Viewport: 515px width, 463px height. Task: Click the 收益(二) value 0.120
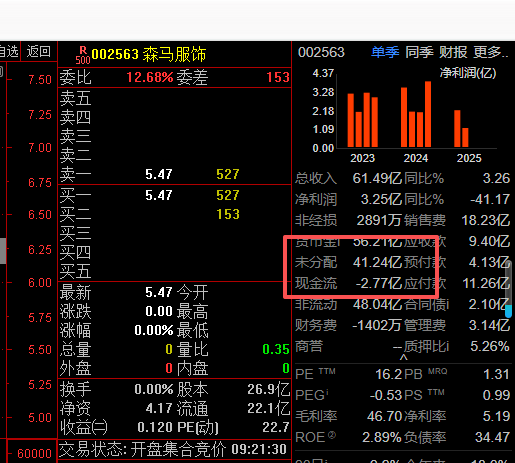pos(155,427)
